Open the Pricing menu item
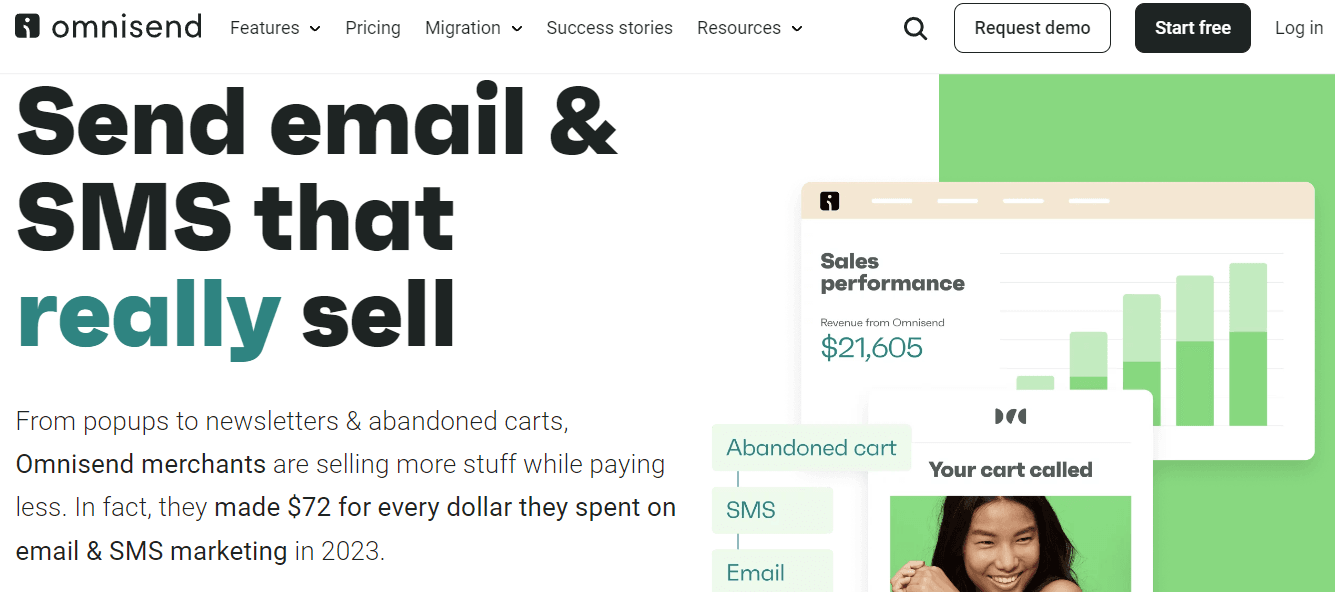 tap(373, 28)
